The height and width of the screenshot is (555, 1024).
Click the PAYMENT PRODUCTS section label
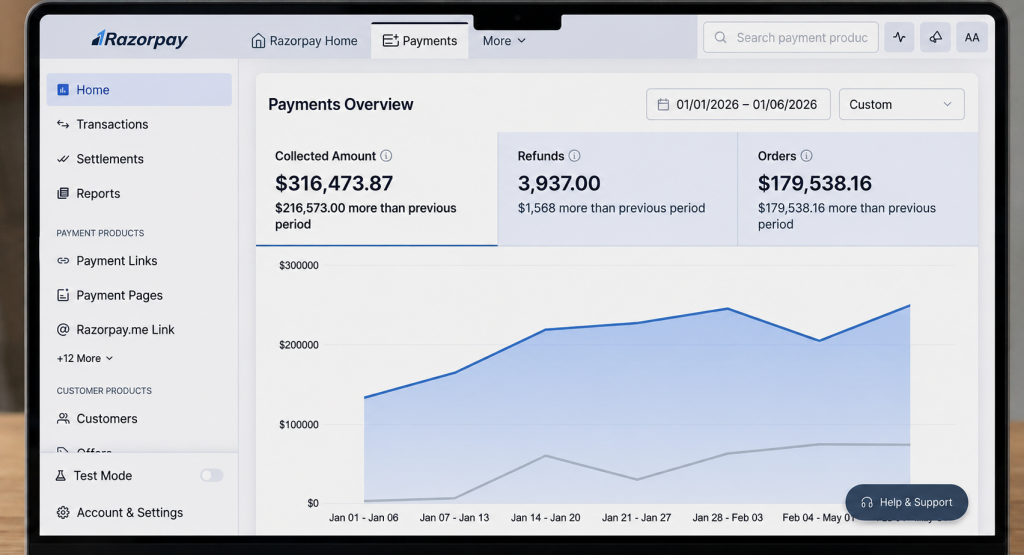click(x=100, y=233)
